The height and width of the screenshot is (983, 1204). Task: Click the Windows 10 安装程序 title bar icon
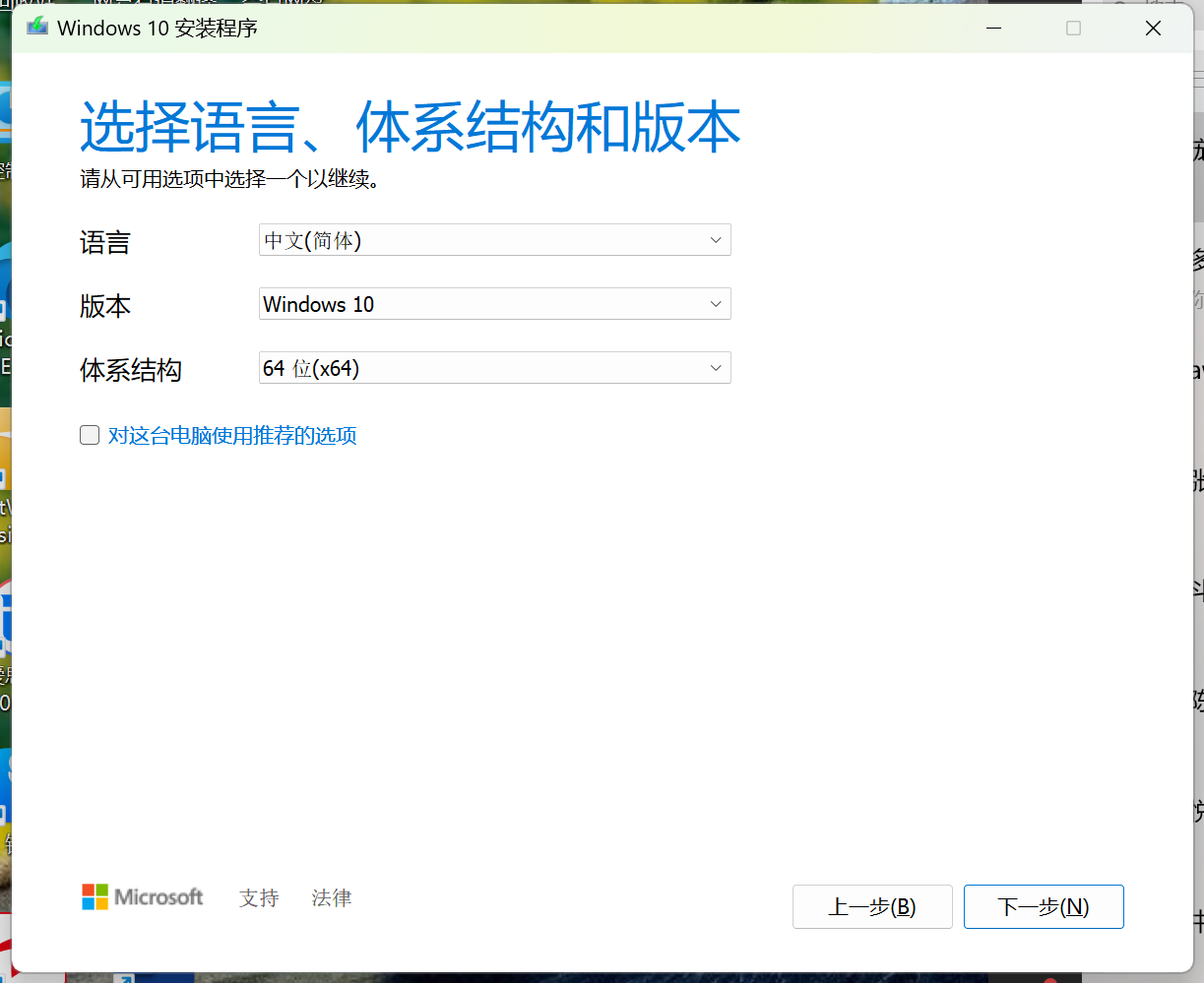click(x=37, y=27)
